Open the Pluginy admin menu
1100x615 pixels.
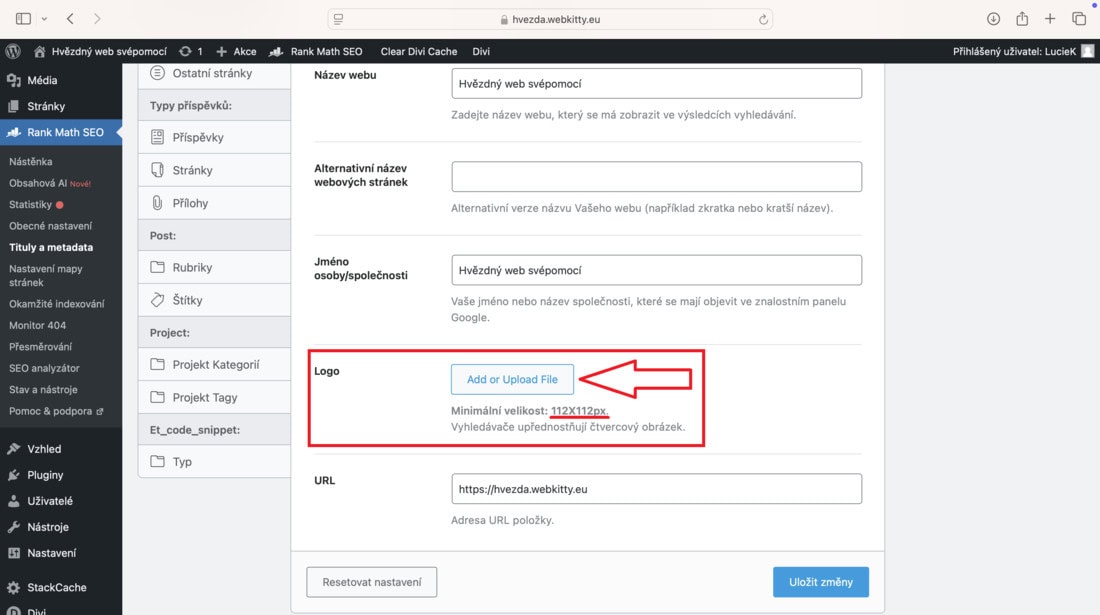tap(45, 475)
